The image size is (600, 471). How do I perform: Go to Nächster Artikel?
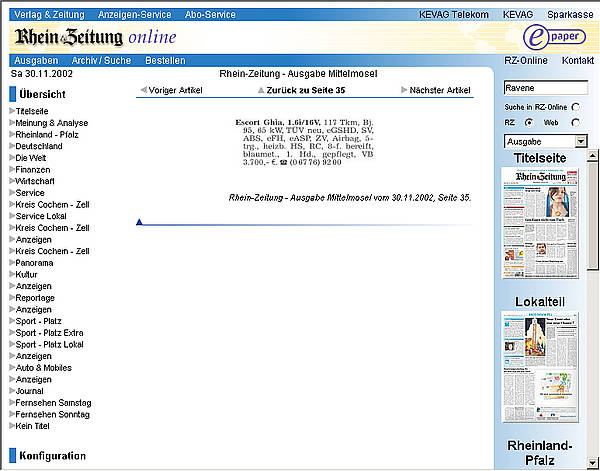click(x=440, y=90)
